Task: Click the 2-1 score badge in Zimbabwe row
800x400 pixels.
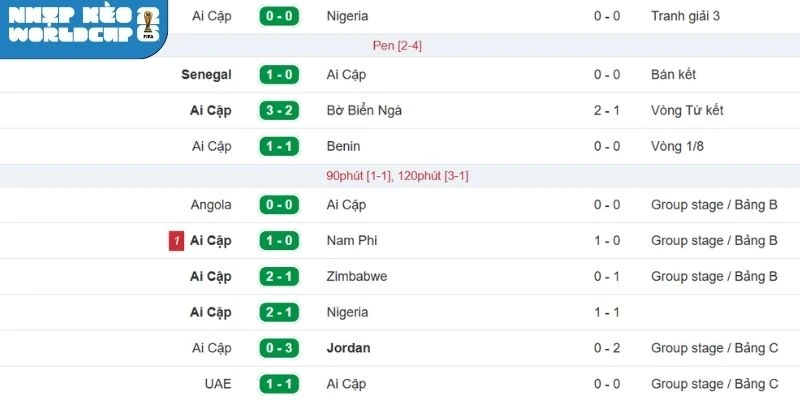Action: [280, 276]
